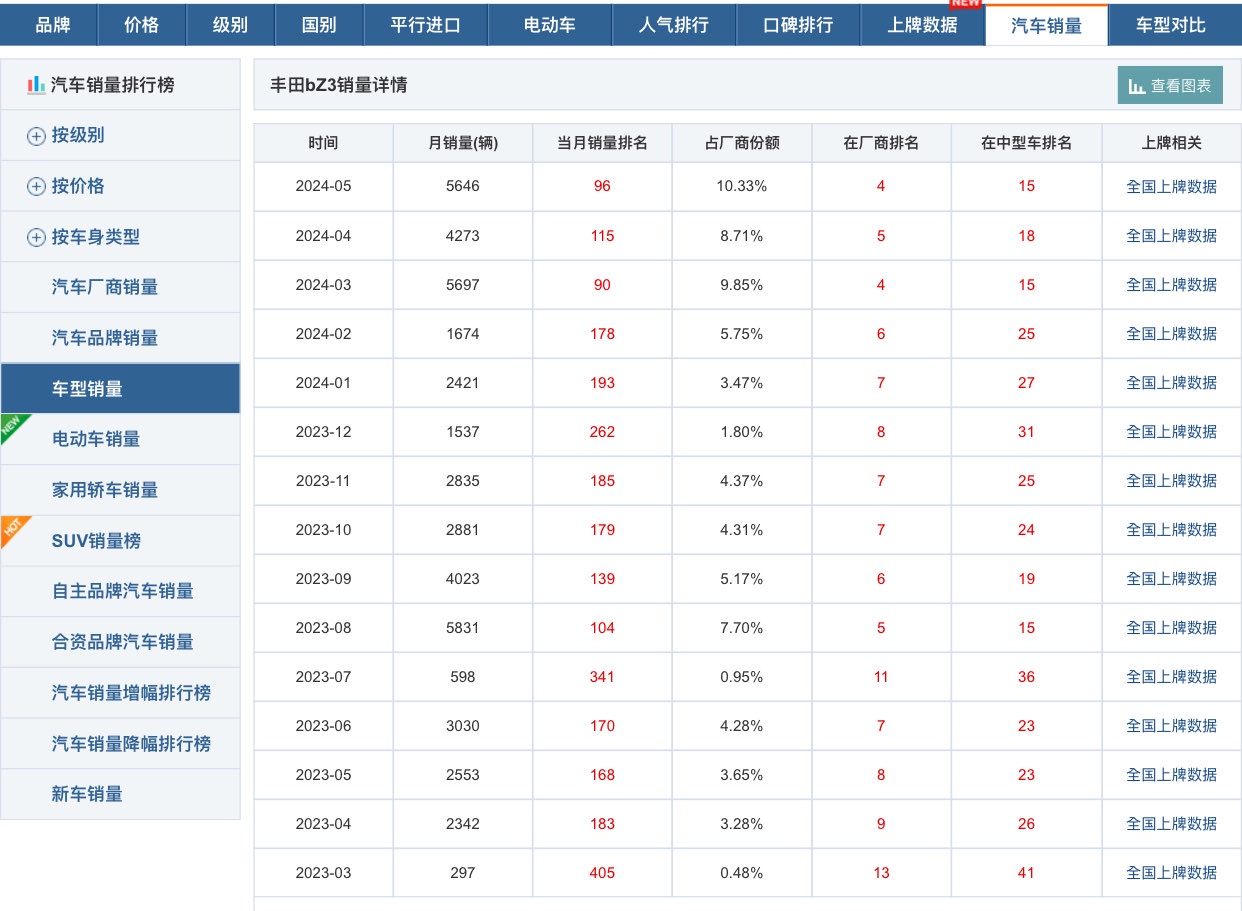Go to the 车型对比 tab
1242x911 pixels.
tap(1170, 25)
